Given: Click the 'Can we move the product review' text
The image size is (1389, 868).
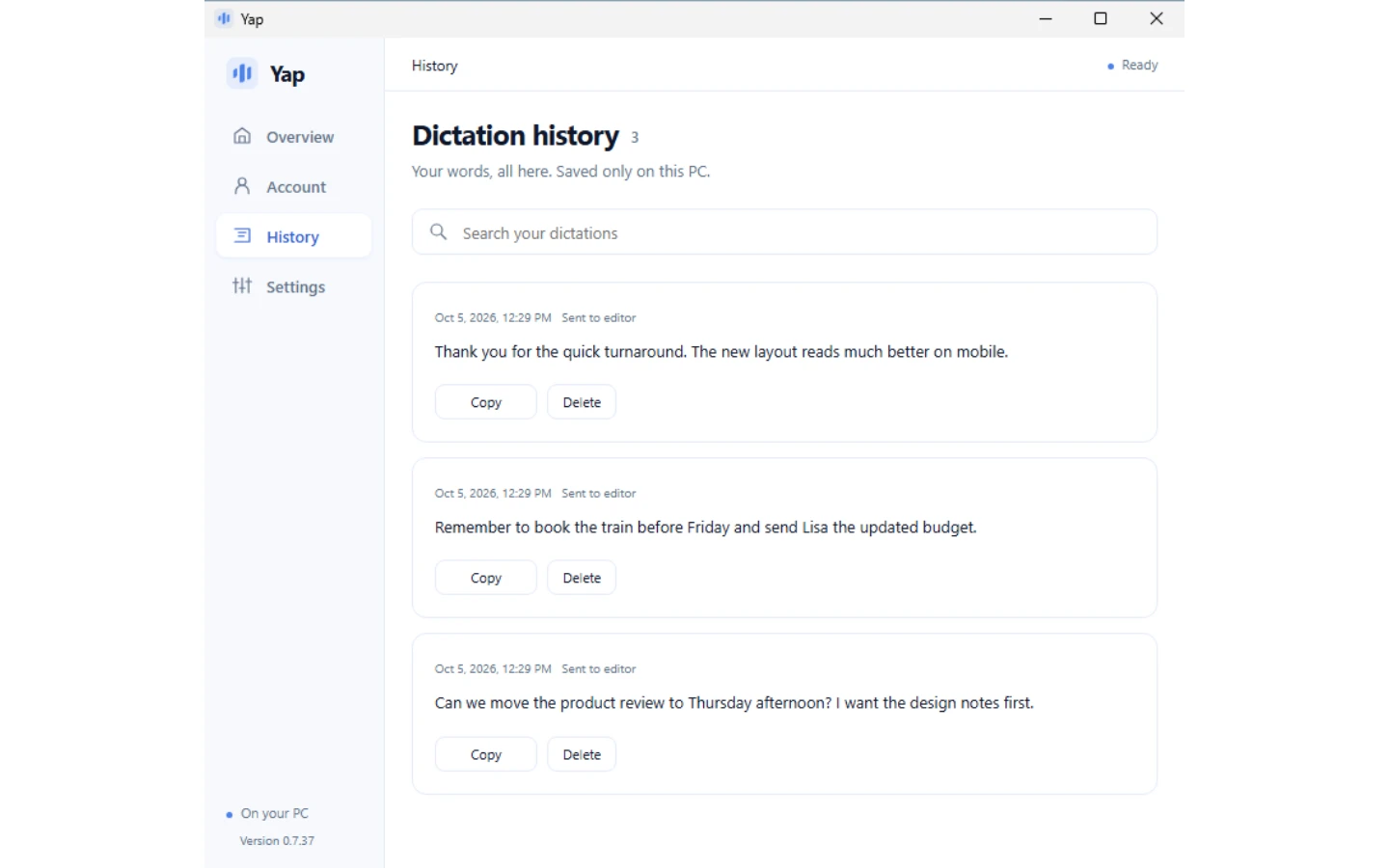Looking at the screenshot, I should click(x=733, y=703).
